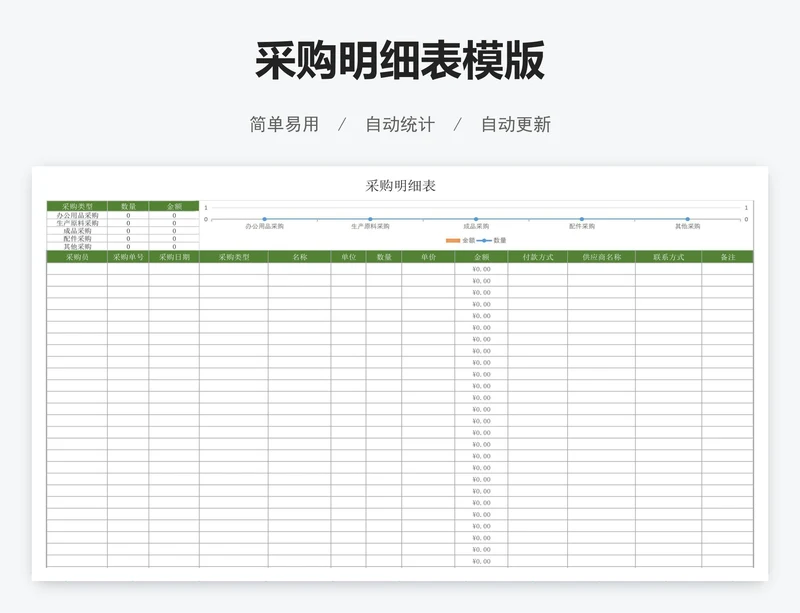Click the subtitle text 自动统计
Image resolution: width=800 pixels, height=613 pixels.
(400, 125)
